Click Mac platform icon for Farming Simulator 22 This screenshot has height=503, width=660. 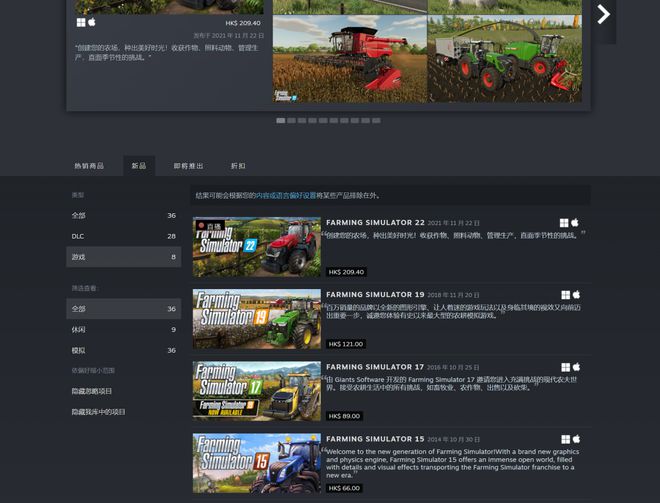click(575, 222)
